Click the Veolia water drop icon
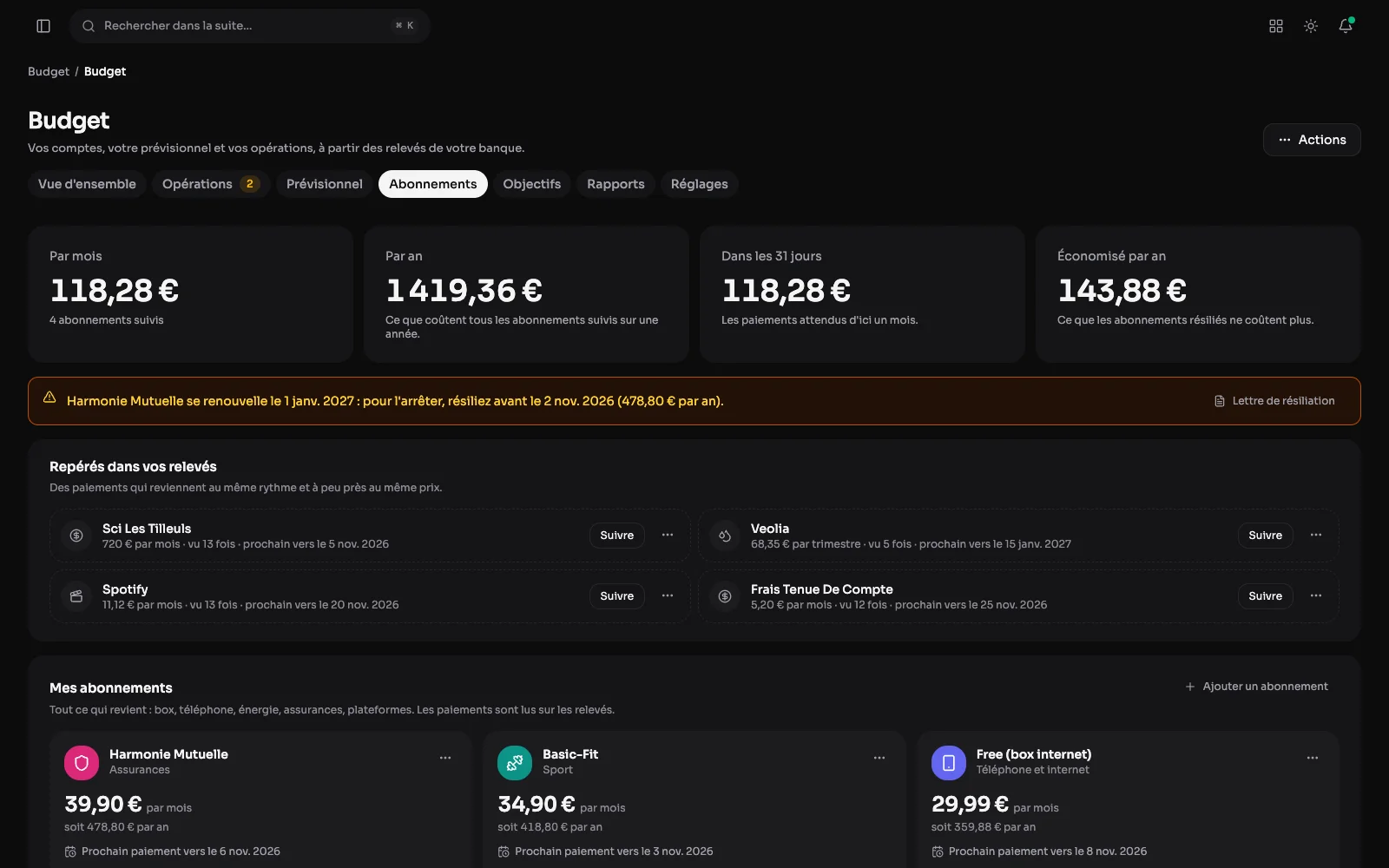The image size is (1389, 868). click(725, 536)
